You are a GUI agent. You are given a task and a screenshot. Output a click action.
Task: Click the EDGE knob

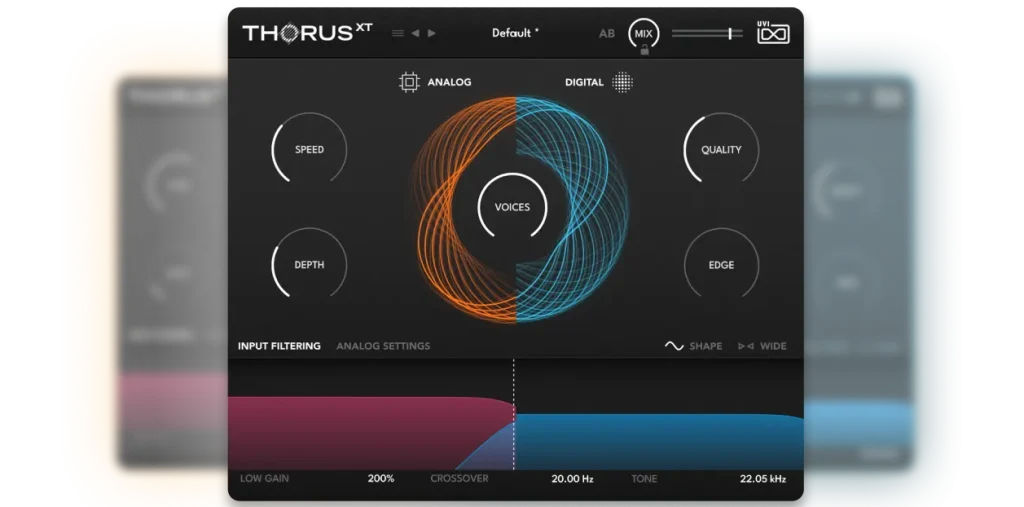(722, 265)
